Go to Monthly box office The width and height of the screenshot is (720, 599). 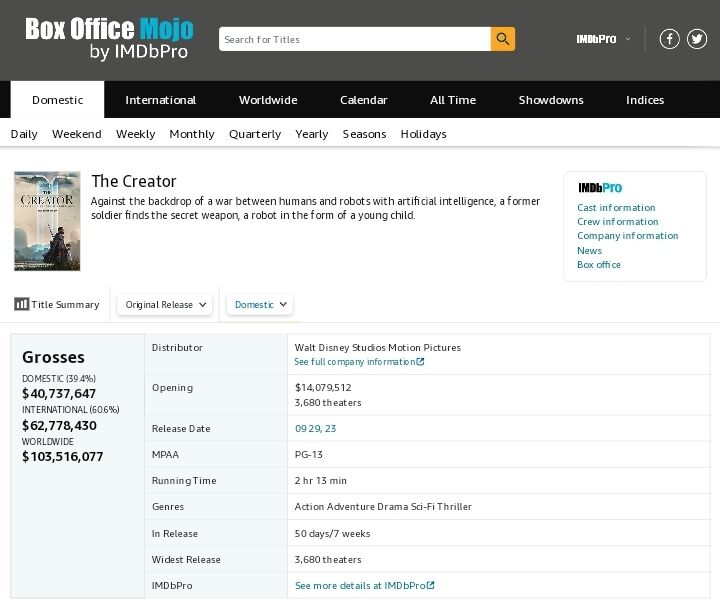(192, 134)
